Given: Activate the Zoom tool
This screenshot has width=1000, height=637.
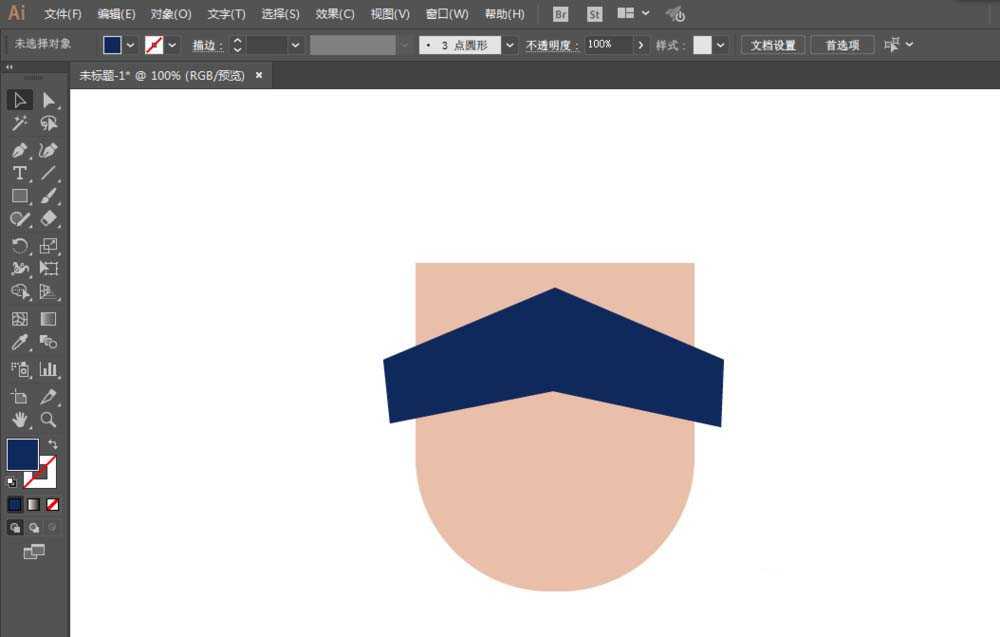Looking at the screenshot, I should tap(48, 420).
